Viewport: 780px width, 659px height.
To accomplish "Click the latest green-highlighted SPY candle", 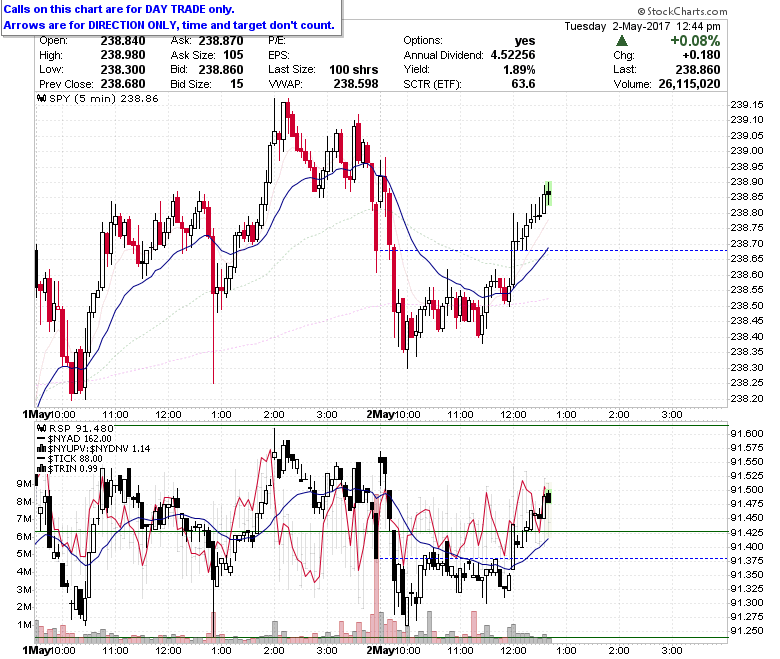I will [x=548, y=193].
